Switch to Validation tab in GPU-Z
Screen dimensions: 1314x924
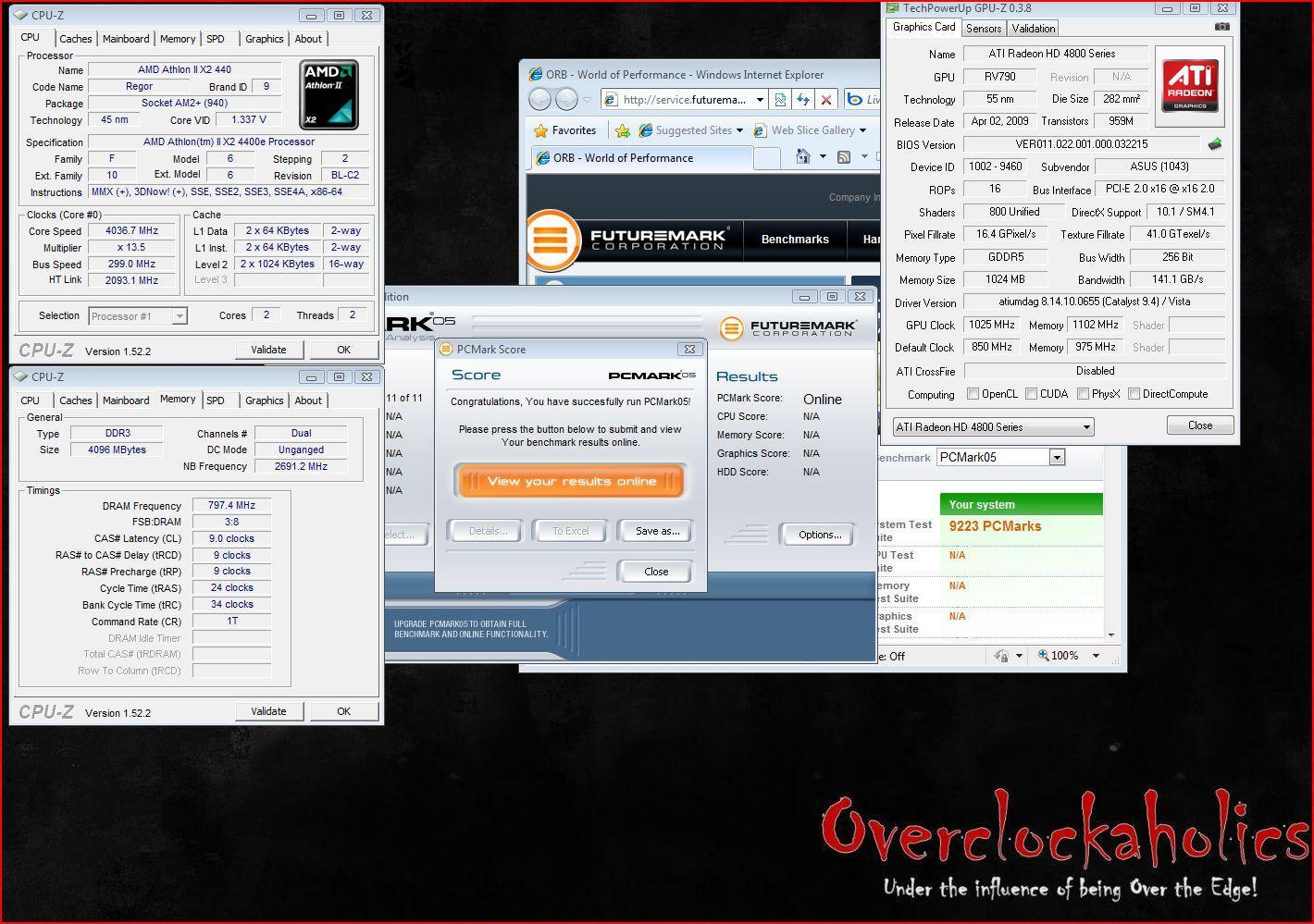coord(1034,29)
